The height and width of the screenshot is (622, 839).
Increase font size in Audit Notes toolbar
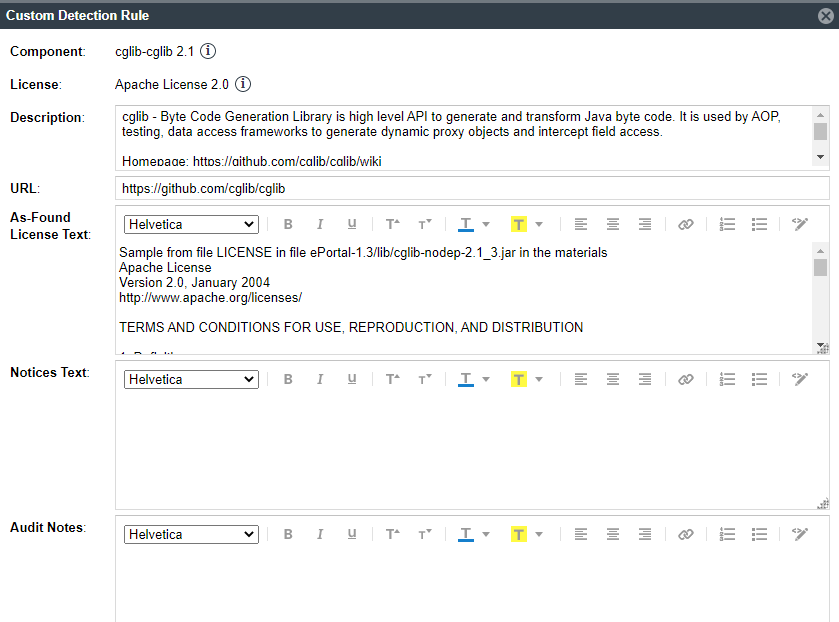[x=393, y=535]
